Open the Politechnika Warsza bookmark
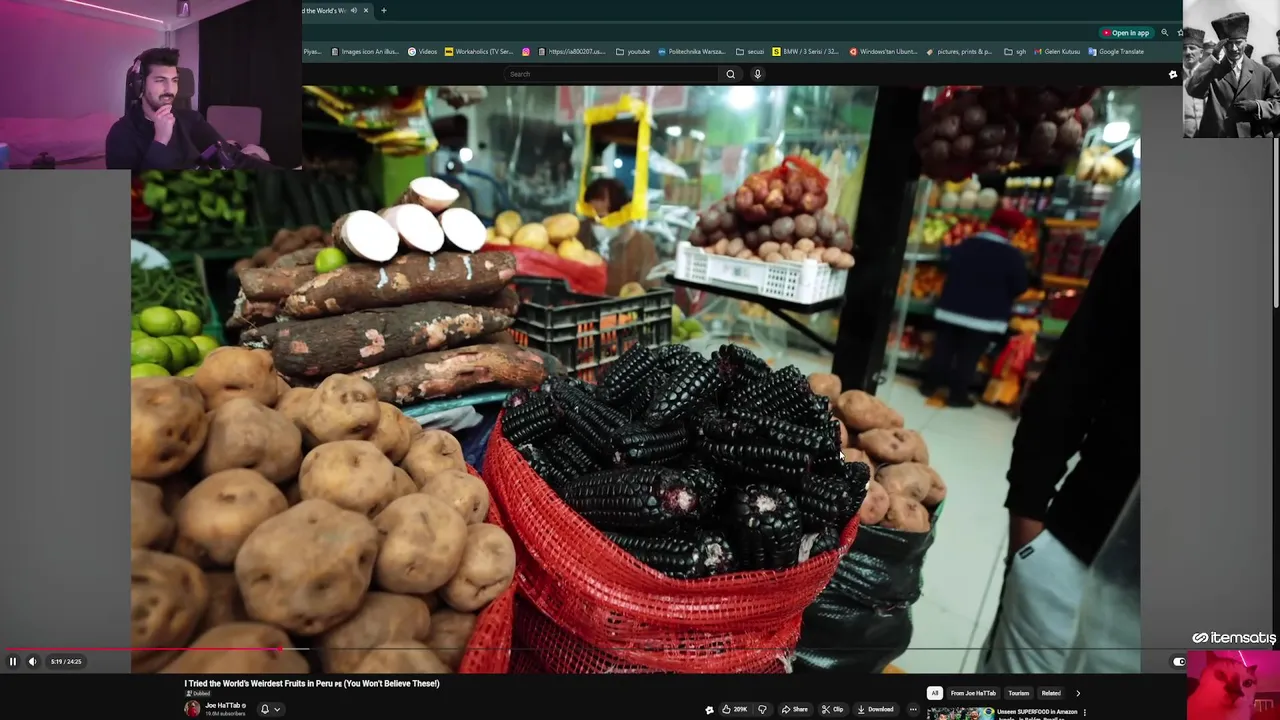Screen dimensions: 1280x720 (690, 52)
